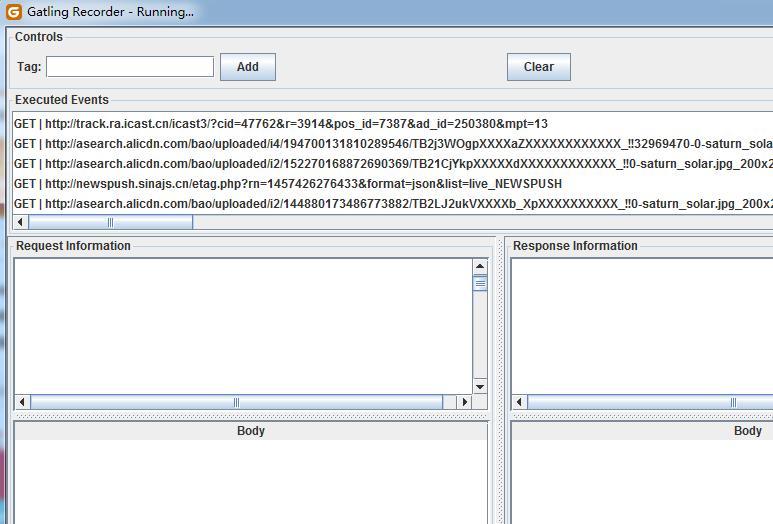Select the track.ra.icast.cn GET event

pyautogui.click(x=393, y=124)
